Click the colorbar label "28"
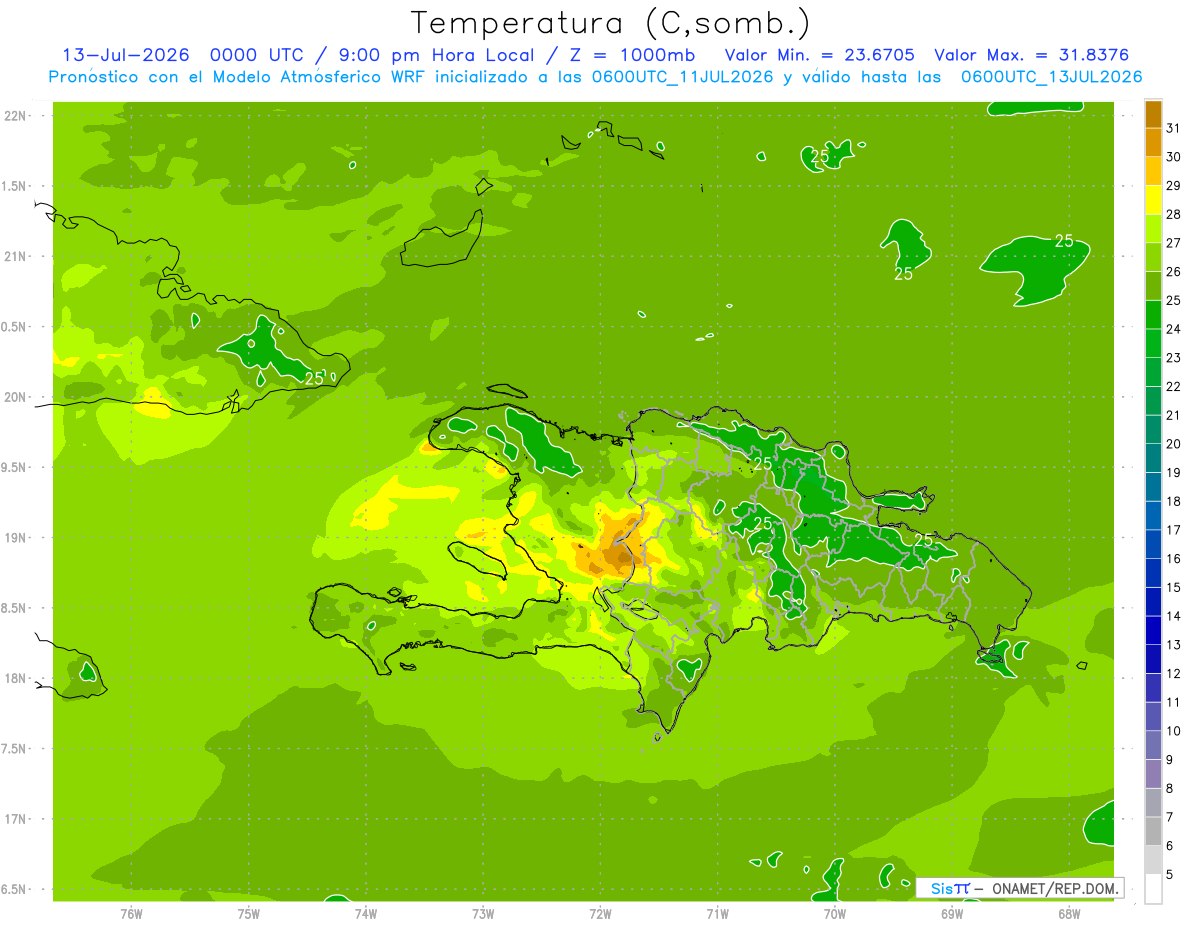 (1173, 214)
